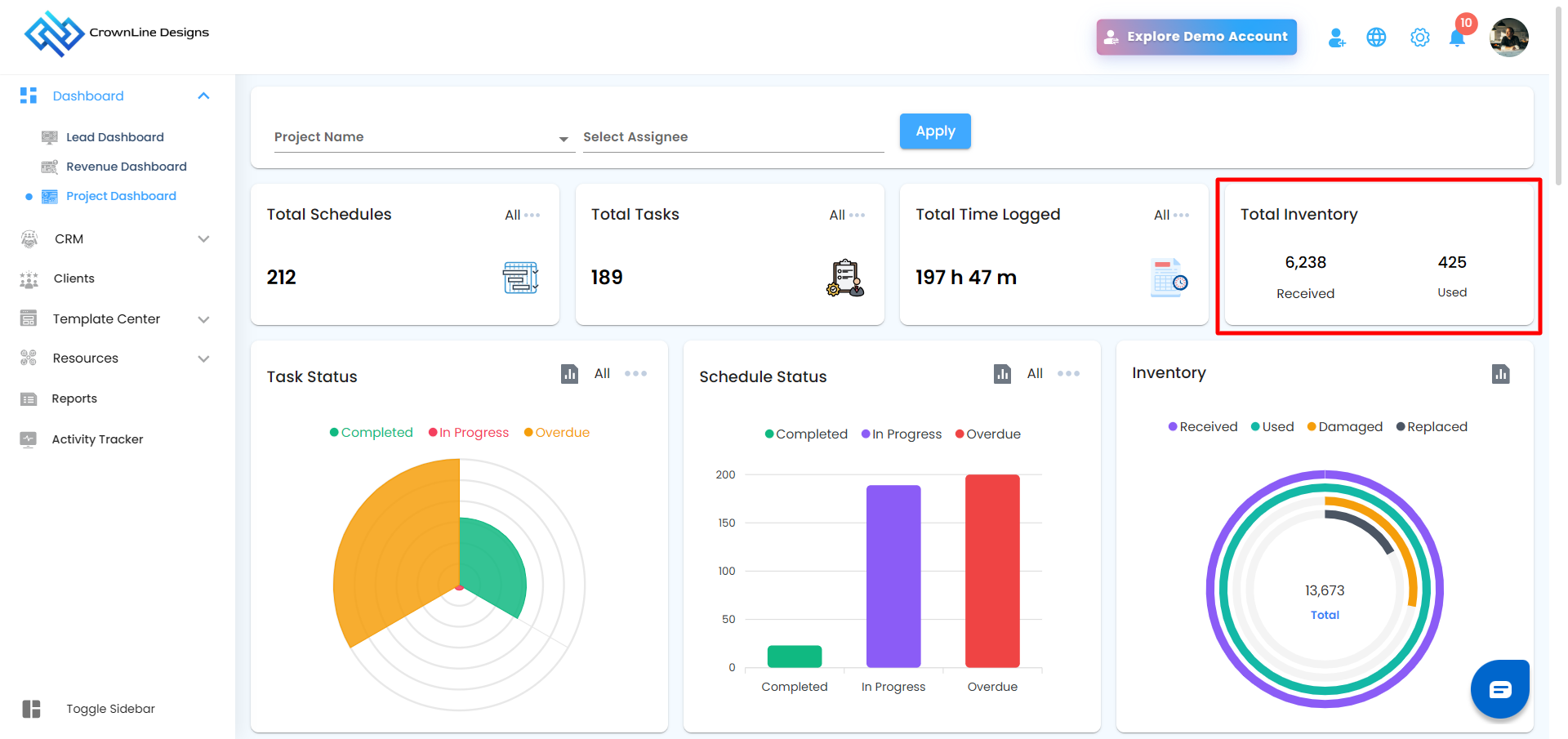Expand the CRM sidebar menu
The width and height of the screenshot is (1568, 739).
tap(115, 239)
